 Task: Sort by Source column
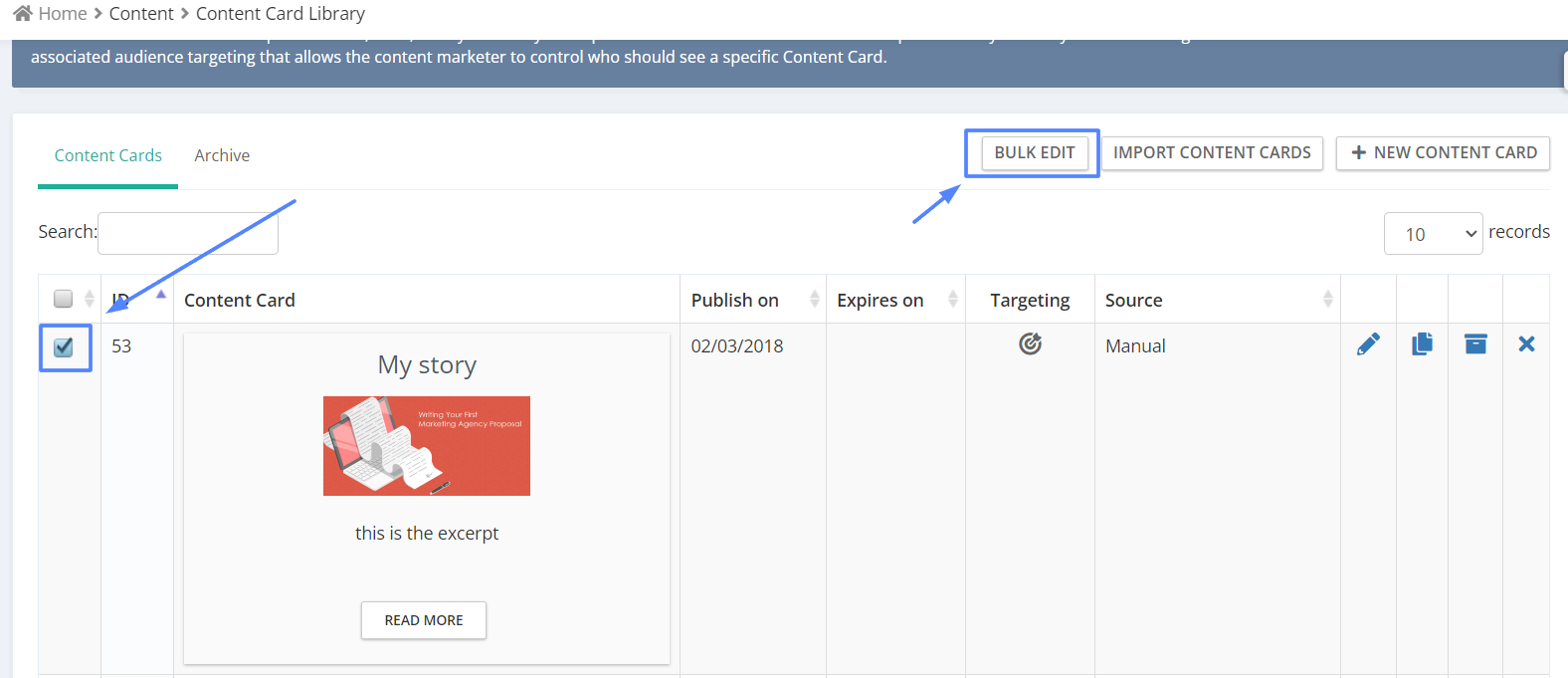[x=1218, y=300]
